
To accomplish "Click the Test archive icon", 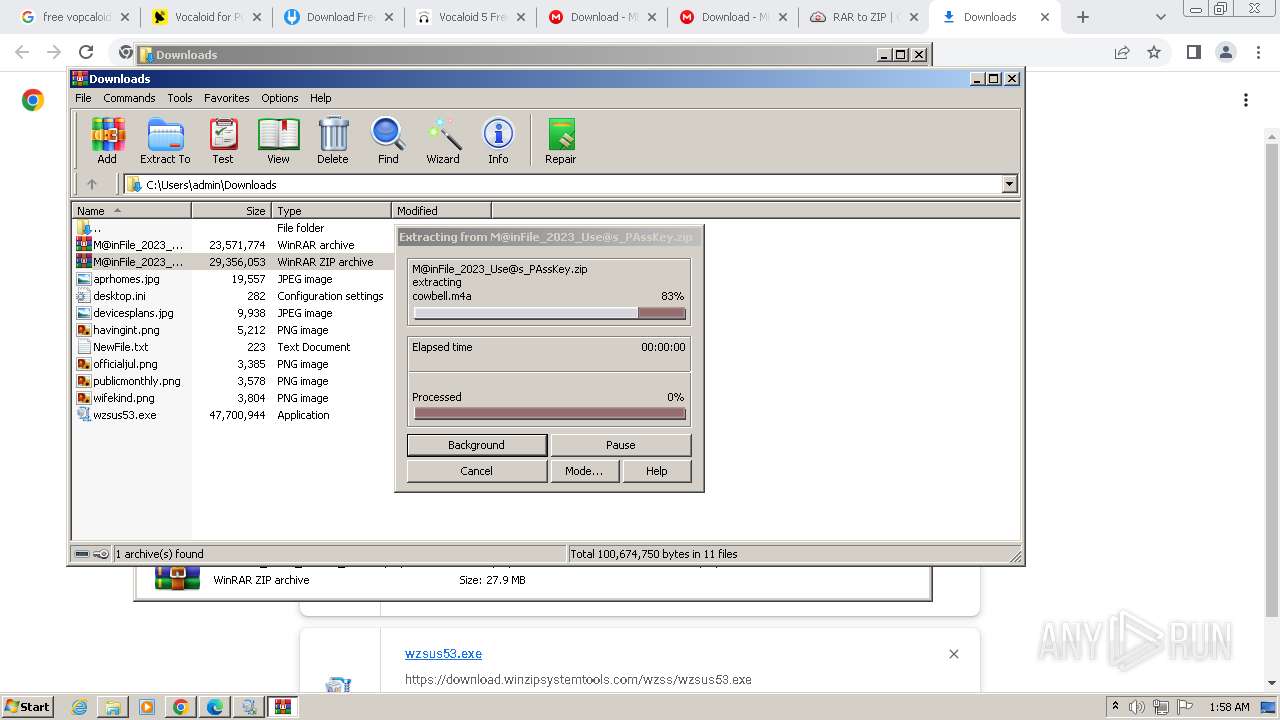I will [223, 140].
